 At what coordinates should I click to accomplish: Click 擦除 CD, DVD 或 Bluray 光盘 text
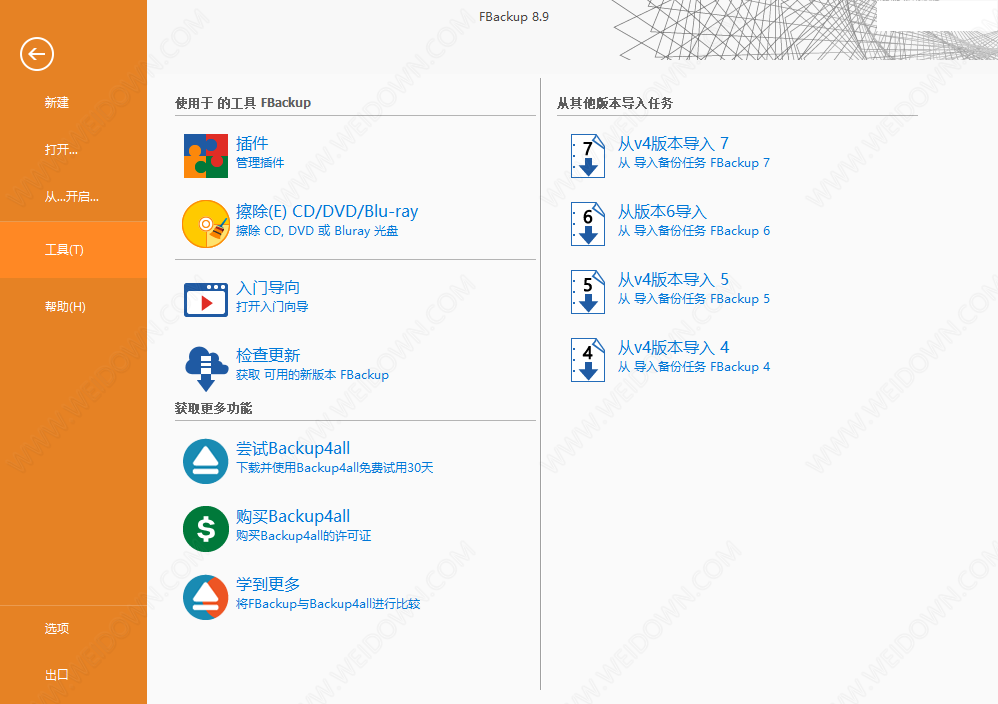(317, 231)
